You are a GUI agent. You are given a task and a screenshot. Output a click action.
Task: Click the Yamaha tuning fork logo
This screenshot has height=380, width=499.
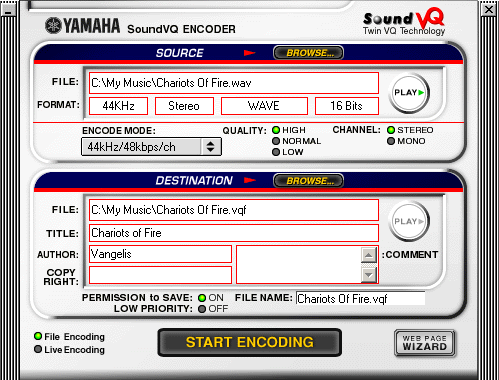coord(53,26)
